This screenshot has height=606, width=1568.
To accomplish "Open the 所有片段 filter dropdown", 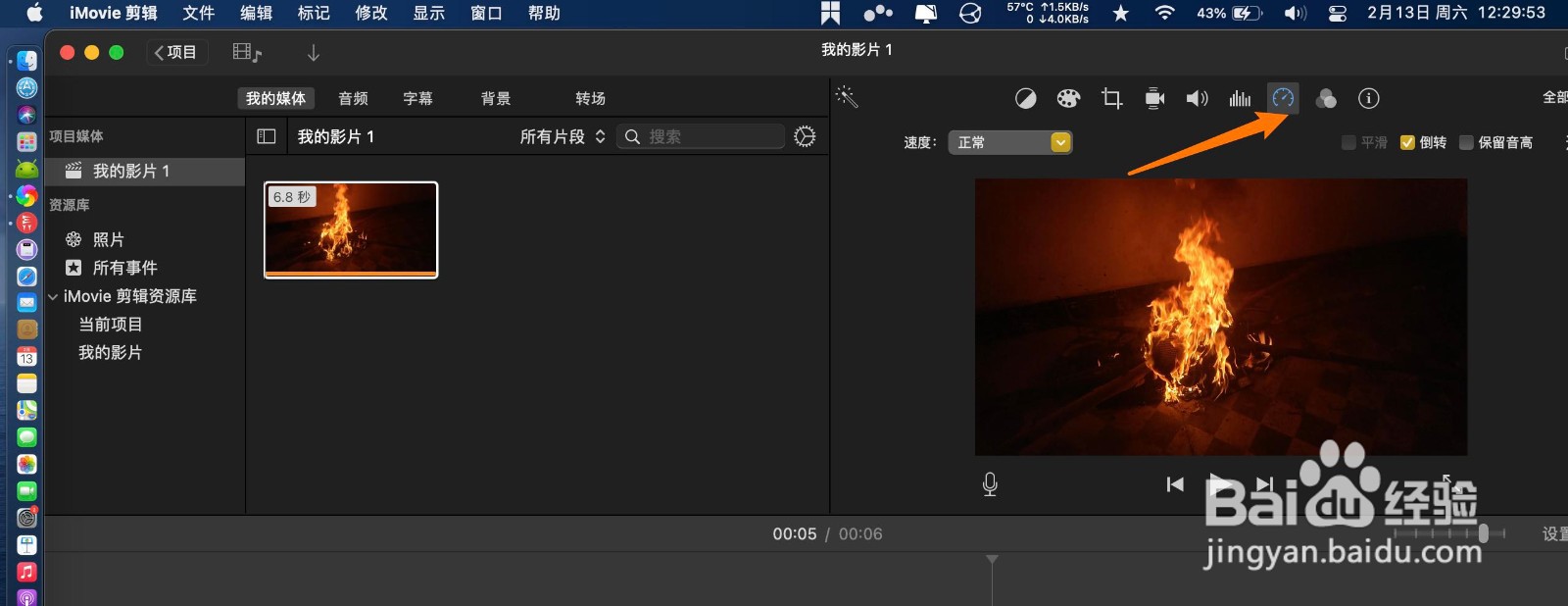I will click(x=563, y=136).
